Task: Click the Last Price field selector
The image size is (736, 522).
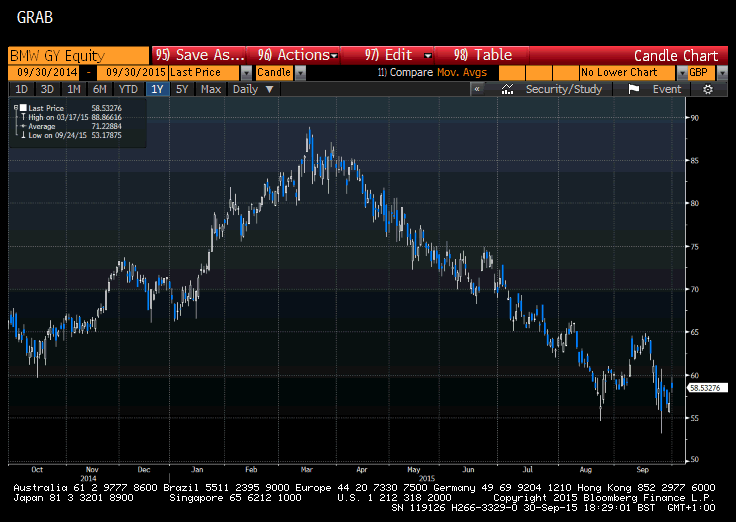Action: point(204,73)
